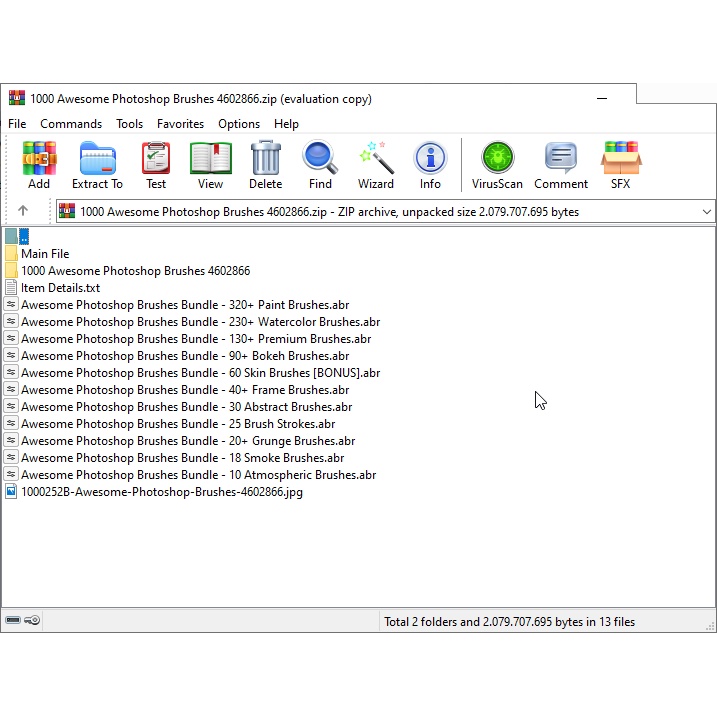The width and height of the screenshot is (717, 717).
Task: Run the Test archive tool
Action: [x=156, y=158]
